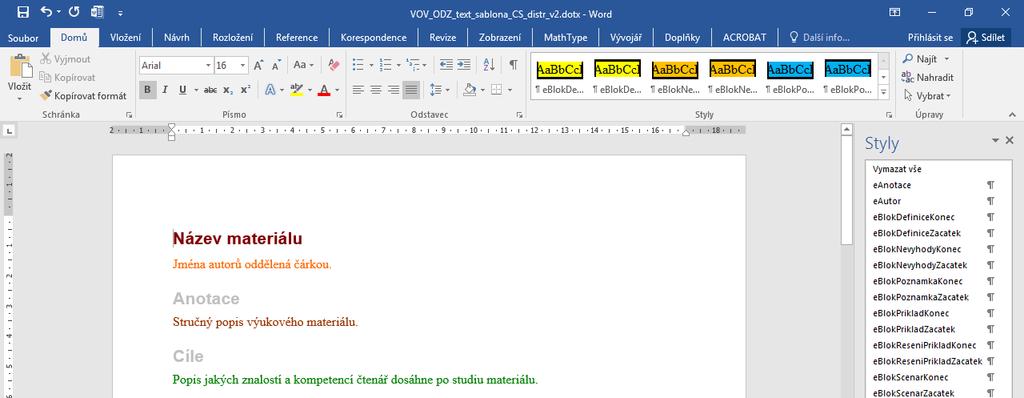Viewport: 1024px width, 398px height.
Task: Open the change case Aa dropdown
Action: point(303,65)
